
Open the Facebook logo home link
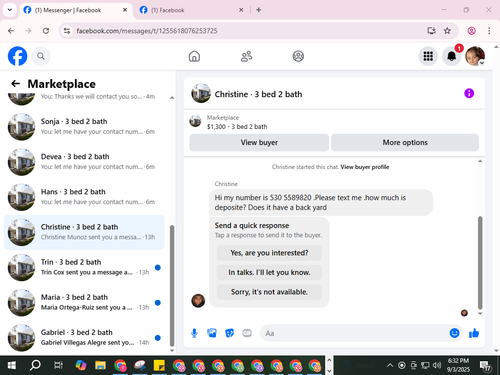(17, 56)
